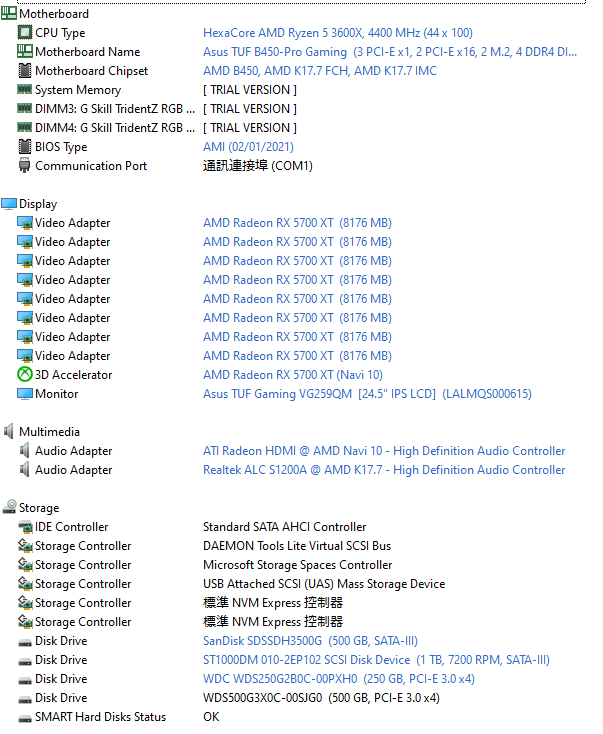Select the Multimedia section header

coord(49,432)
